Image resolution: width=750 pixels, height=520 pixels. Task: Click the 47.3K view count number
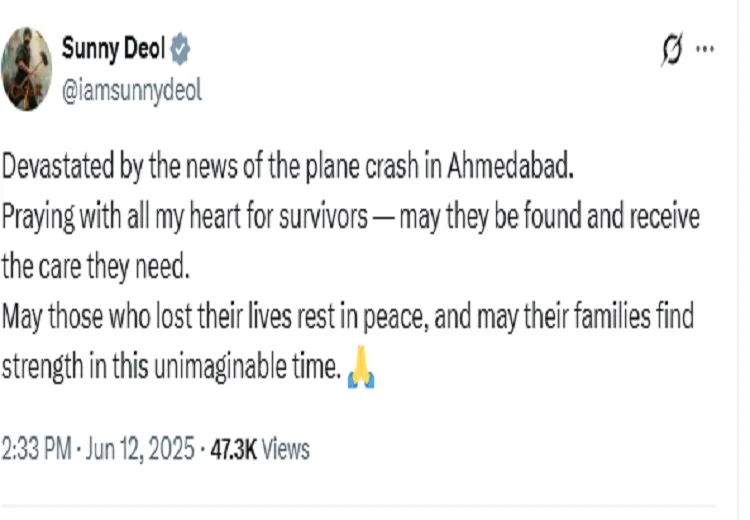(233, 450)
